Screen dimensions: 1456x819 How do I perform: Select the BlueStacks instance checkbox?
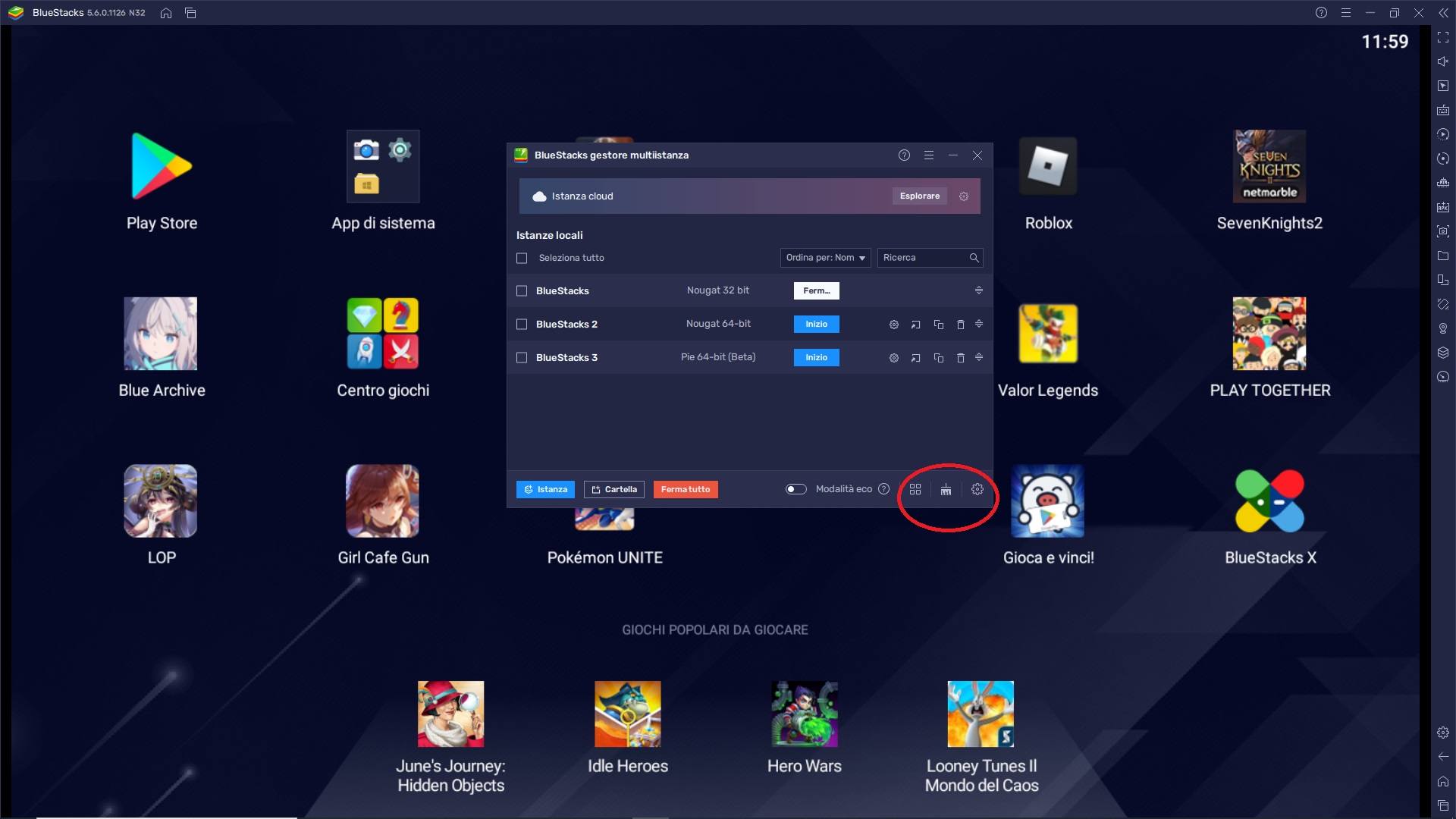point(522,291)
